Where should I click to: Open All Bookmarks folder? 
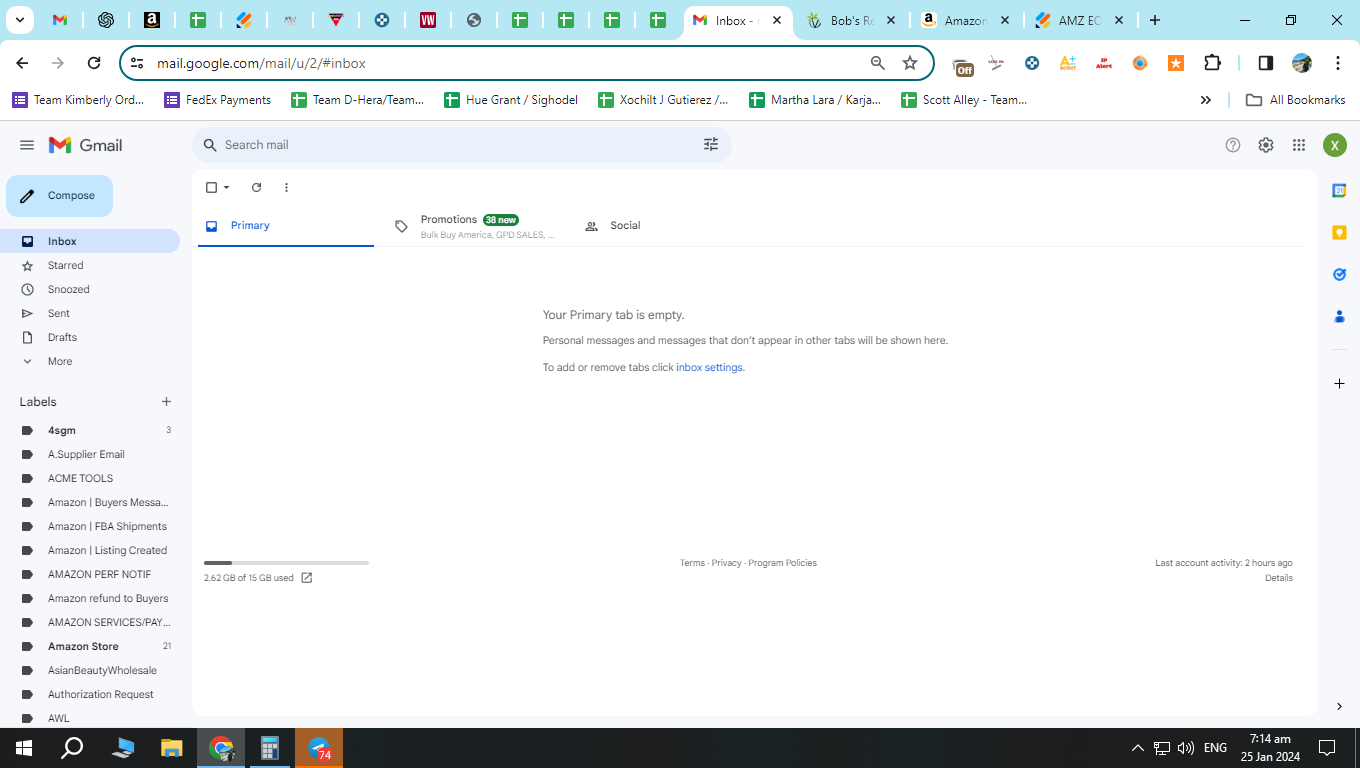1295,100
